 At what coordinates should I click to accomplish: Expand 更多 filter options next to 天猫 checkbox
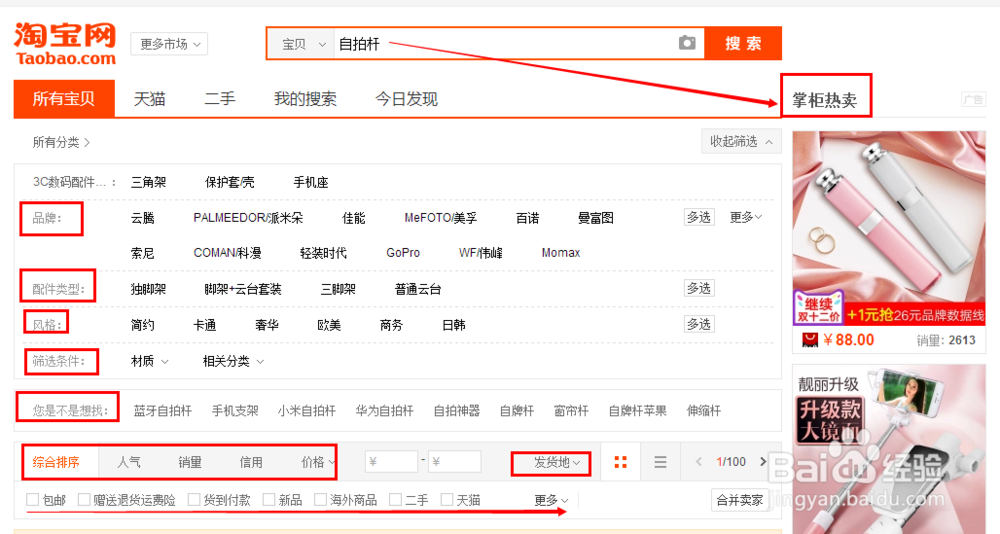(x=551, y=500)
